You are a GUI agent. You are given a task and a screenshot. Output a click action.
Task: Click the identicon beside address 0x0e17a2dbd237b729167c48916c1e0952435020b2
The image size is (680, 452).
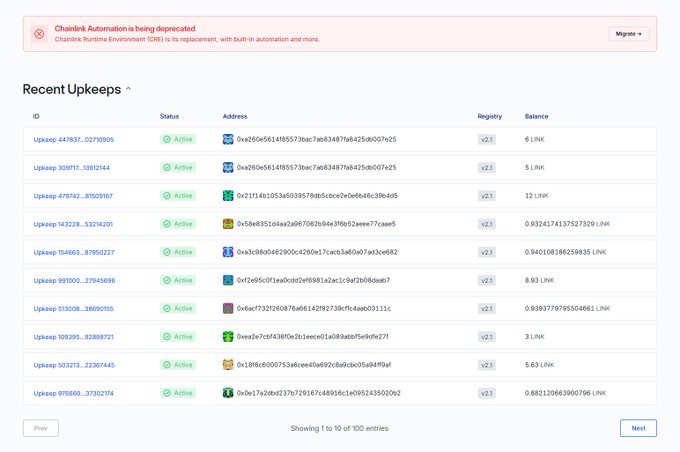pyautogui.click(x=228, y=393)
